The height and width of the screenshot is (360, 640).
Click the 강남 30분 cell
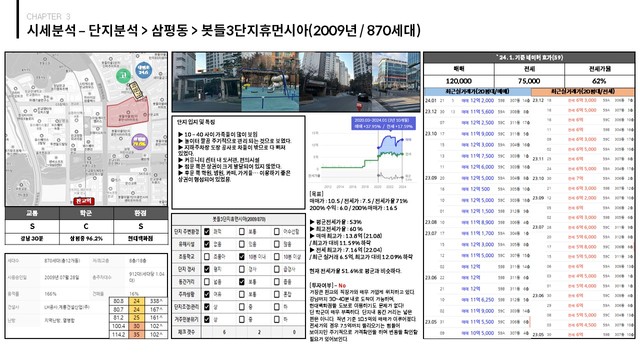click(x=32, y=238)
